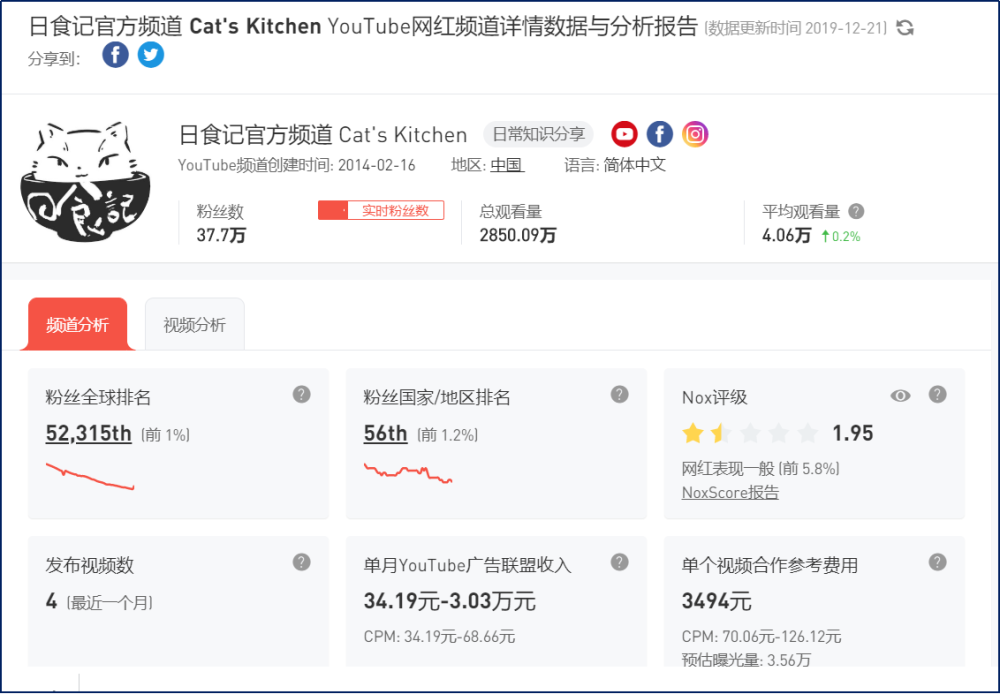Click the 34.19元-3.03万元 income range

point(449,601)
